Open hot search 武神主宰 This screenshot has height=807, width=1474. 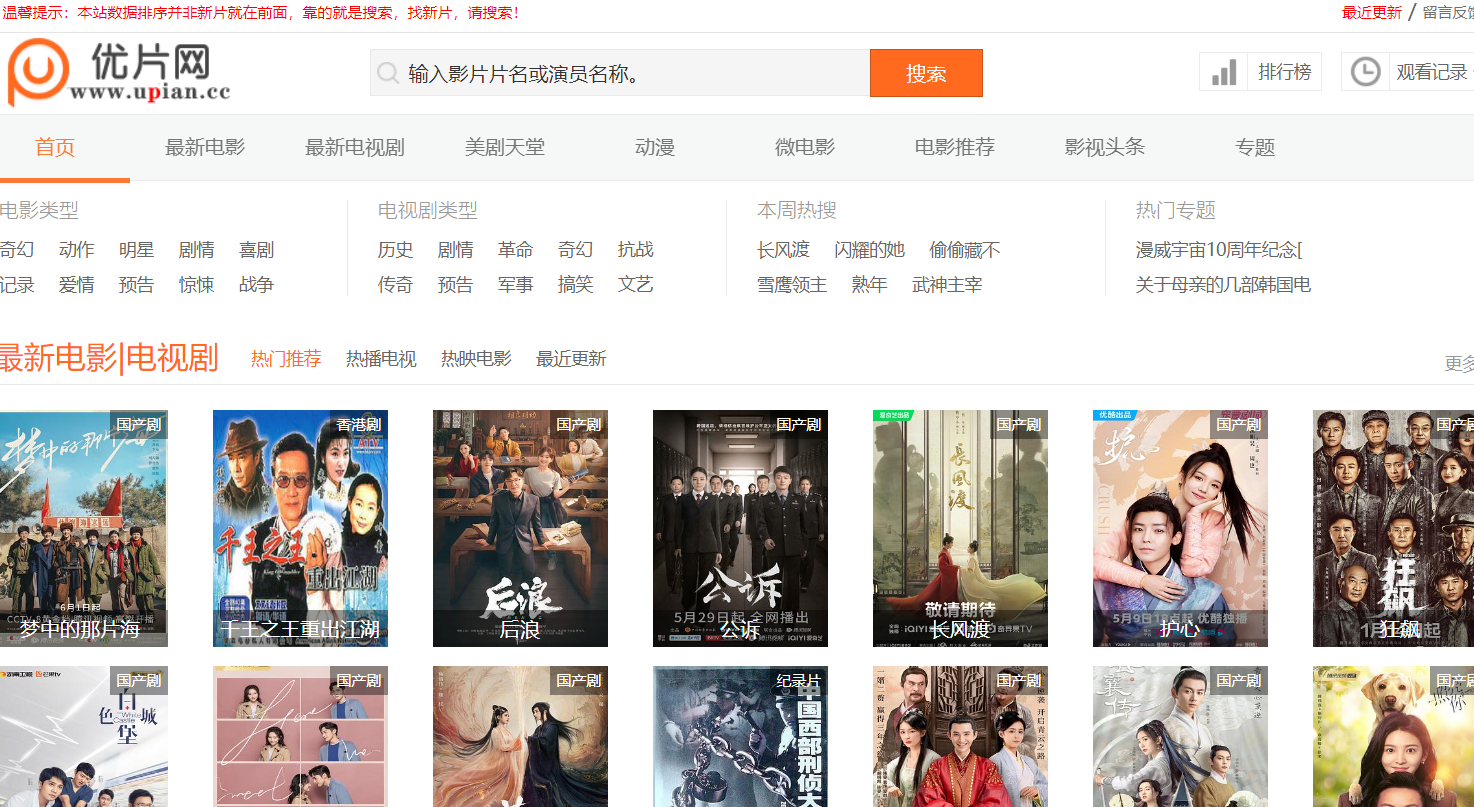pyautogui.click(x=947, y=285)
